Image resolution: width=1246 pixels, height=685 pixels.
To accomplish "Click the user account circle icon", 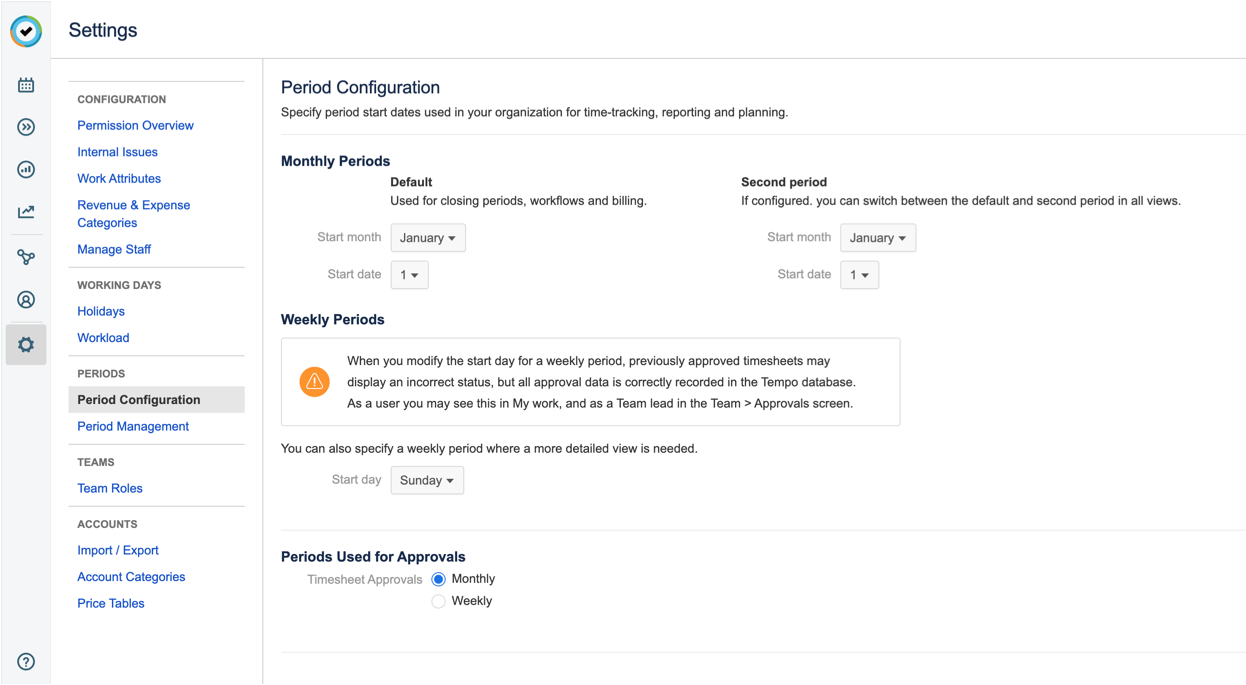I will click(26, 300).
